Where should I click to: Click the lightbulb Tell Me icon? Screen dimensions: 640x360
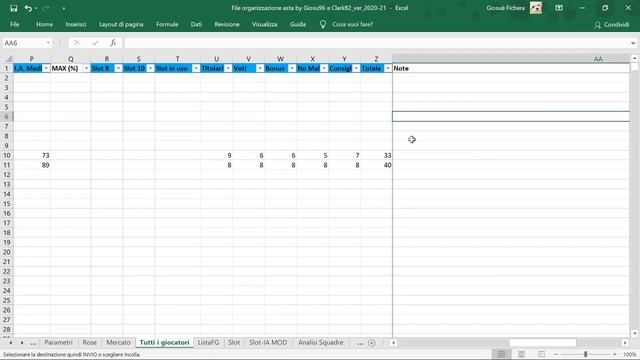tap(323, 24)
